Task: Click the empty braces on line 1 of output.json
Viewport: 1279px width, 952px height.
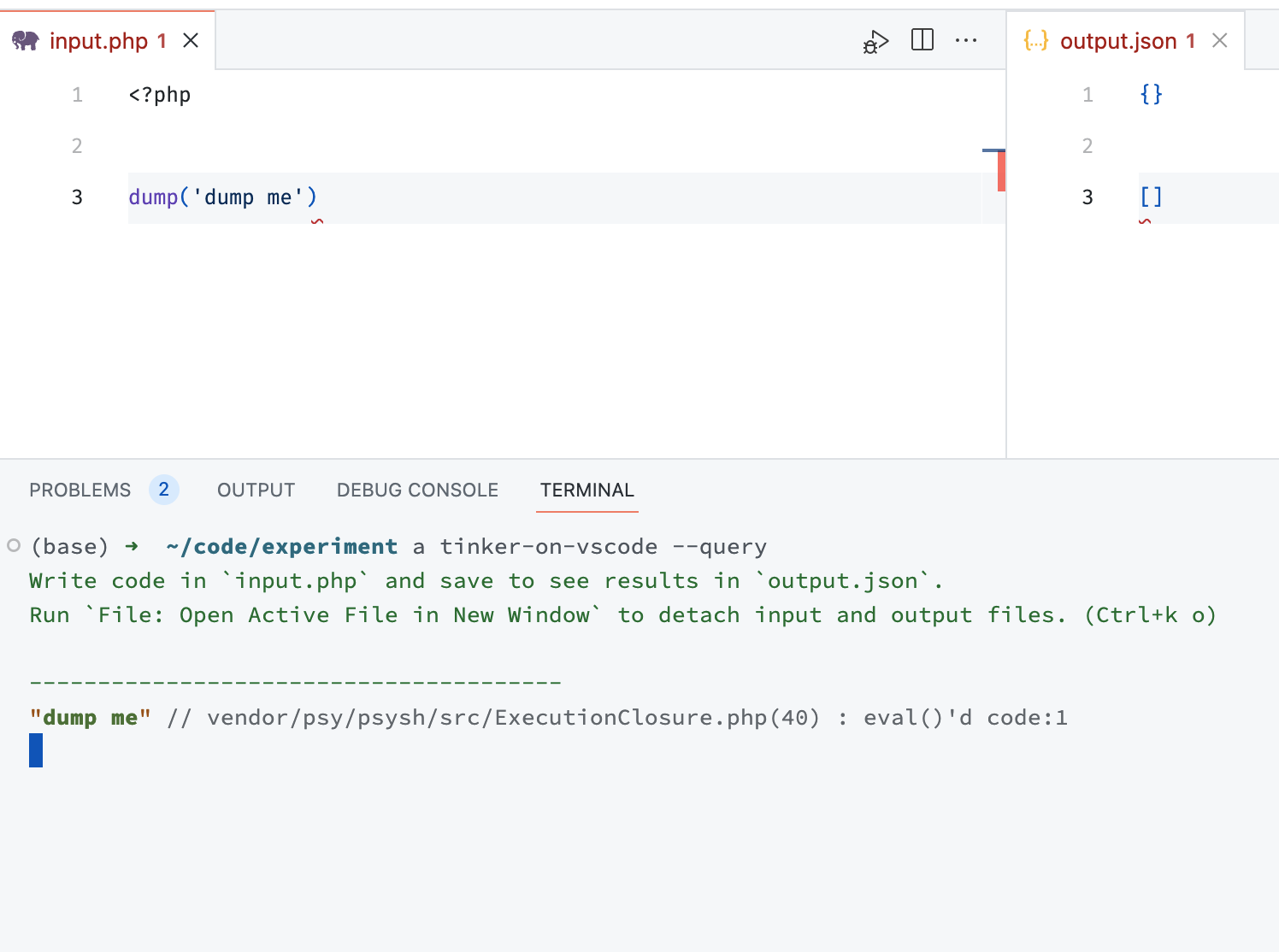Action: coord(1151,94)
